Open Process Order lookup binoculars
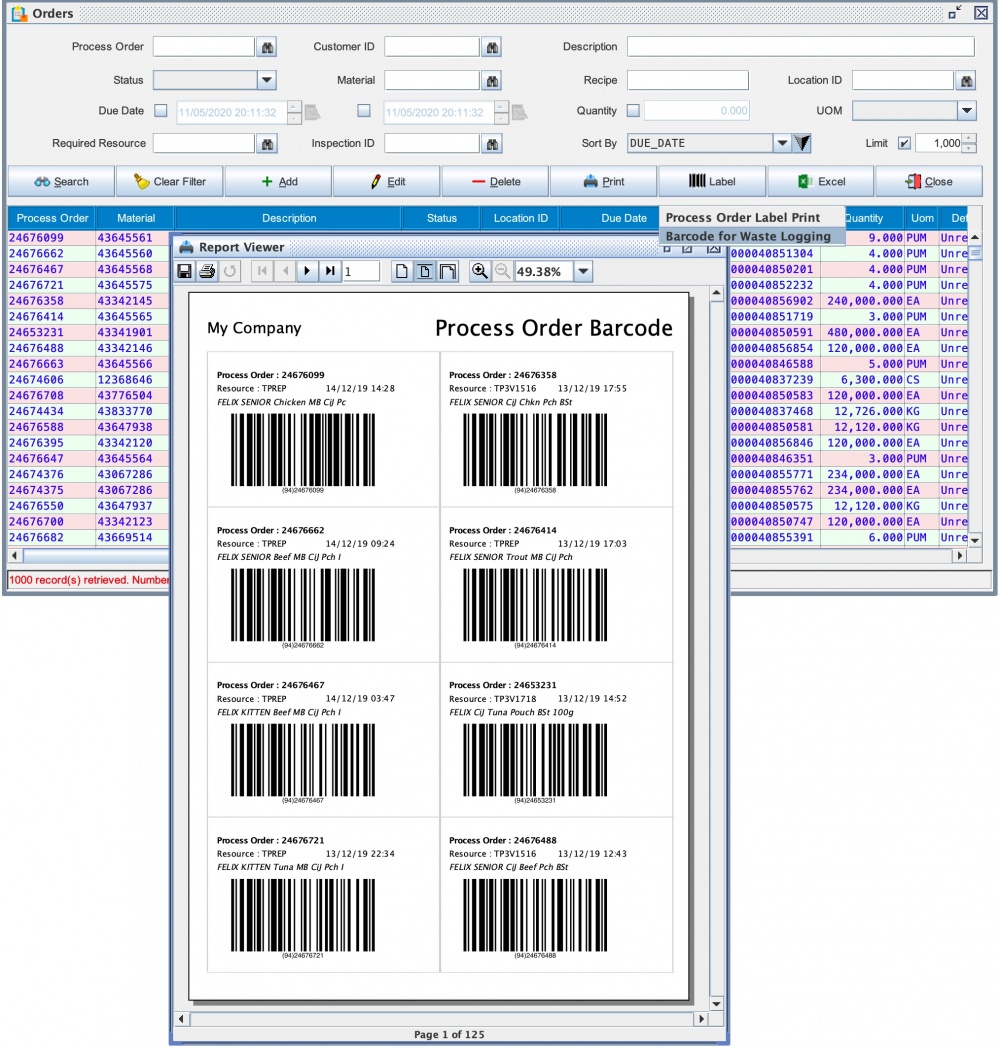The height and width of the screenshot is (1048, 1000). (x=267, y=47)
